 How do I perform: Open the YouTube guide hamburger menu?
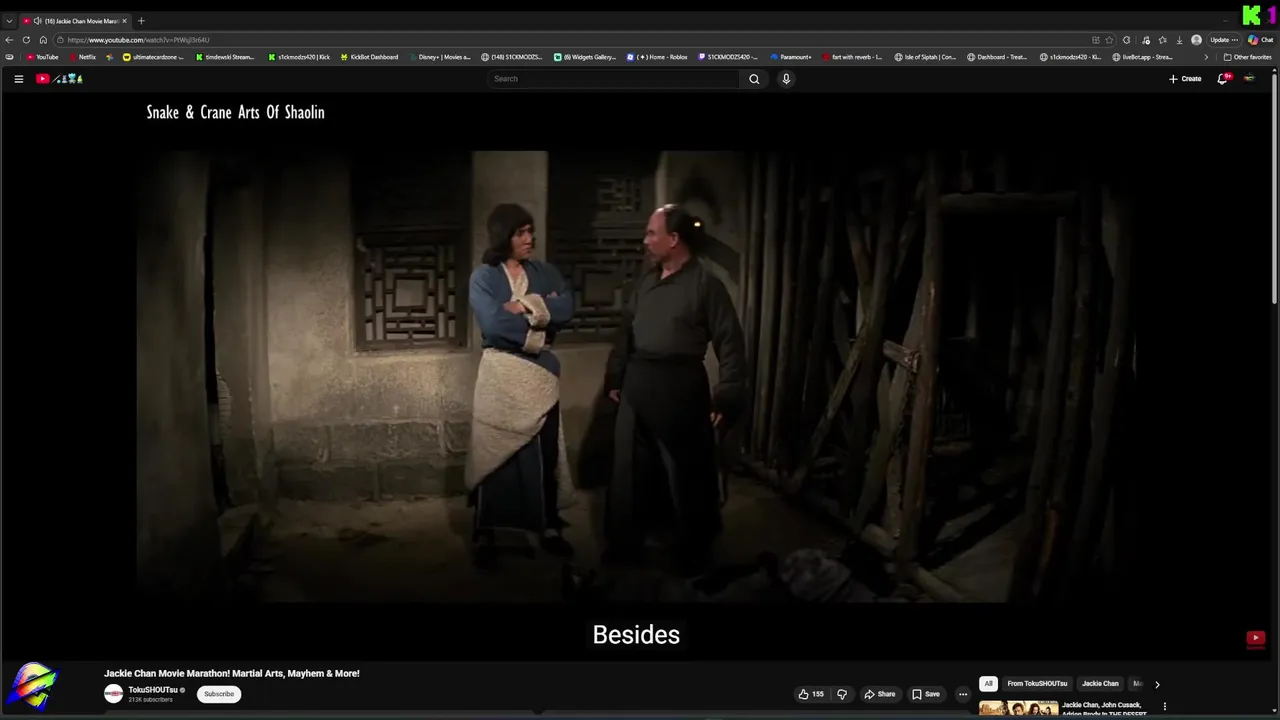click(x=18, y=79)
